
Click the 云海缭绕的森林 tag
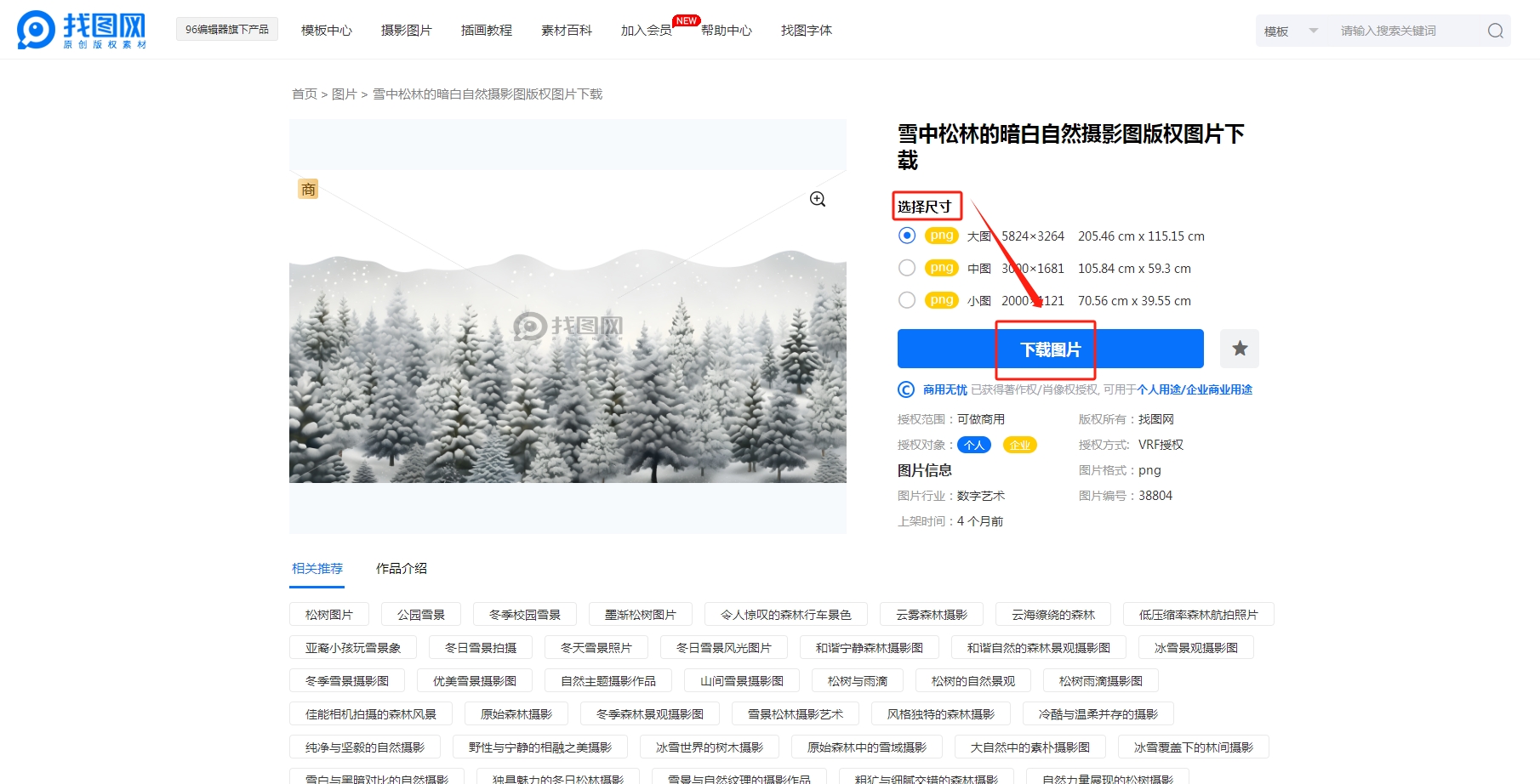(1053, 614)
